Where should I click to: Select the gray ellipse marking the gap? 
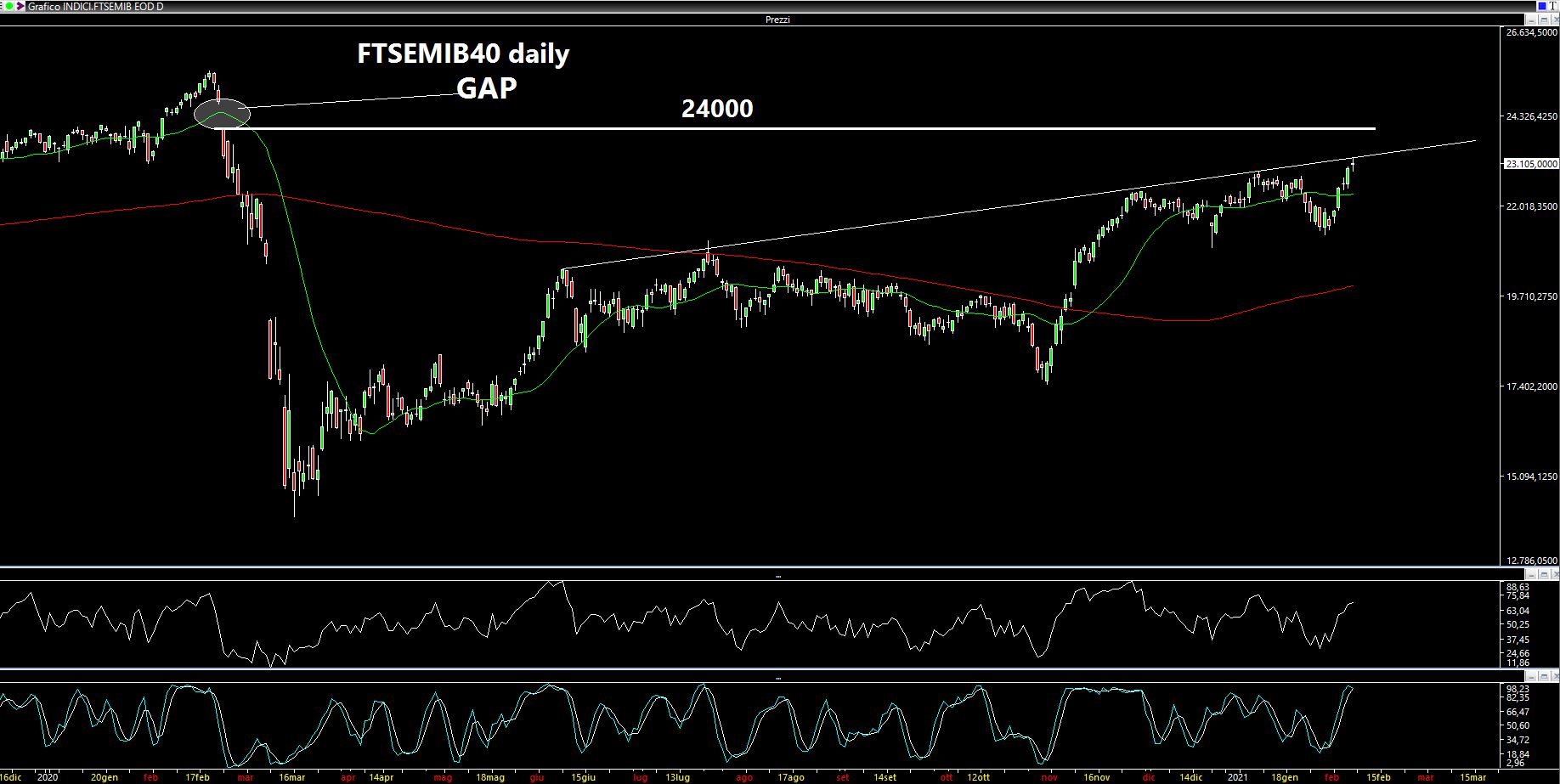[x=222, y=113]
